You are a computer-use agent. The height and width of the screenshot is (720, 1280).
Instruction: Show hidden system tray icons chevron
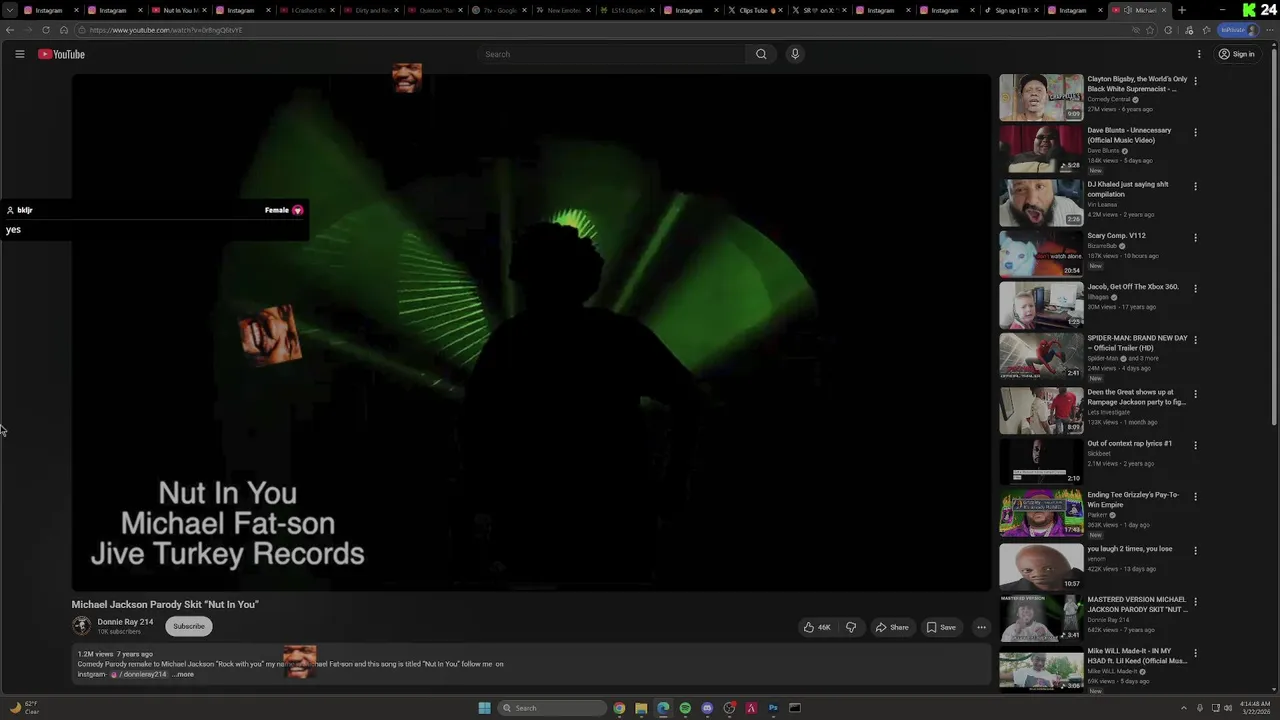[1184, 708]
